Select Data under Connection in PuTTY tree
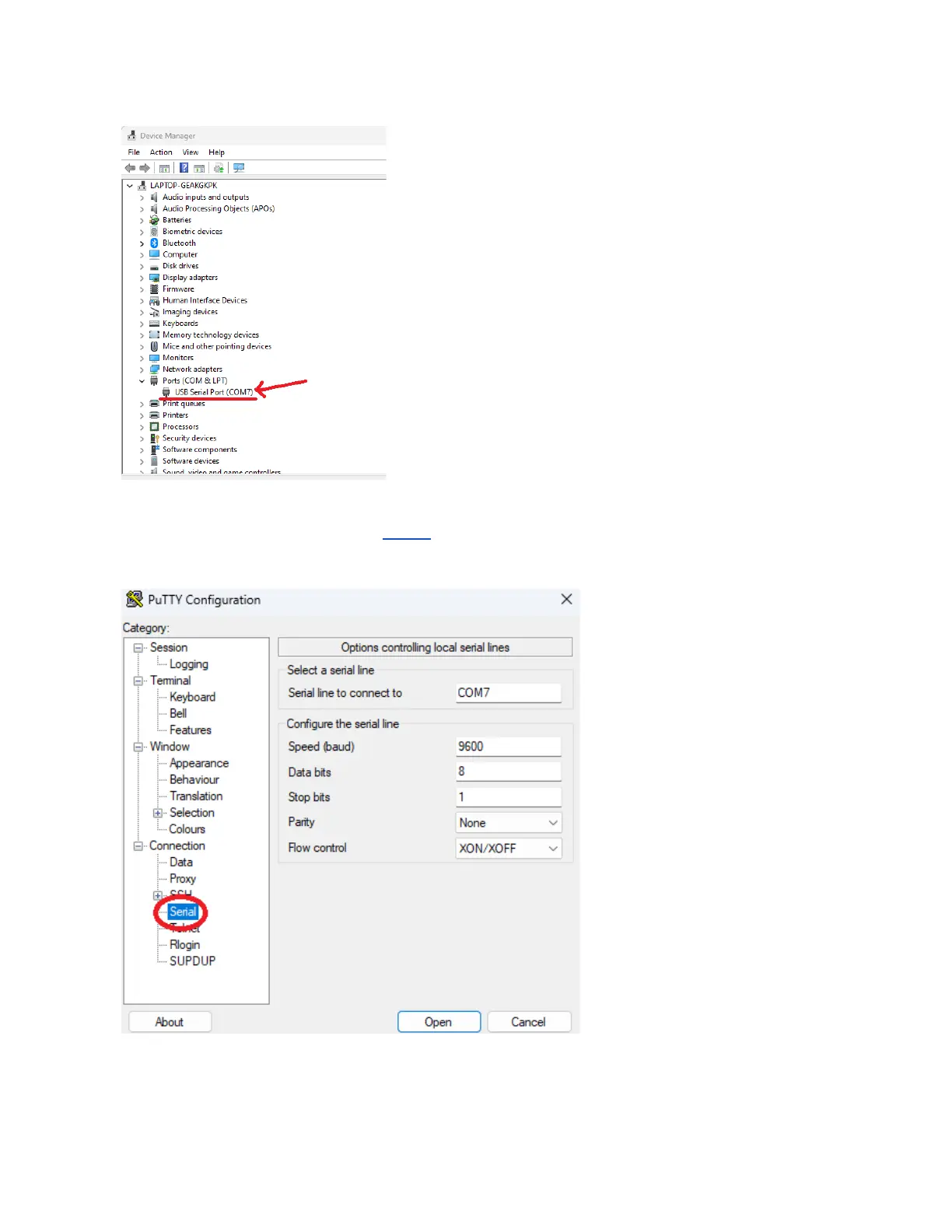952x1232 pixels. [181, 862]
